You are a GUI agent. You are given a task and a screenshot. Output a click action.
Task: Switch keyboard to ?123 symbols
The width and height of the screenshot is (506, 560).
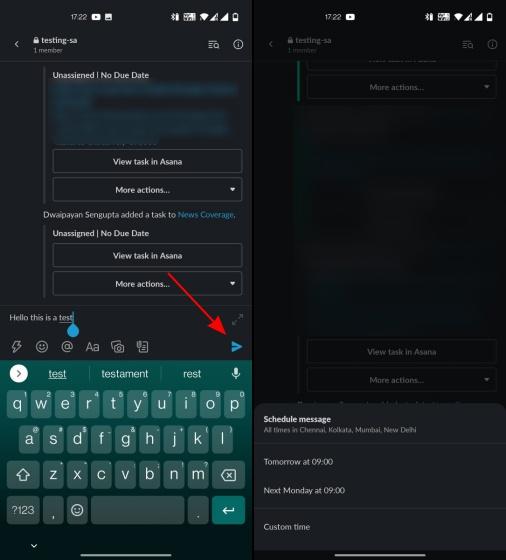tap(23, 510)
